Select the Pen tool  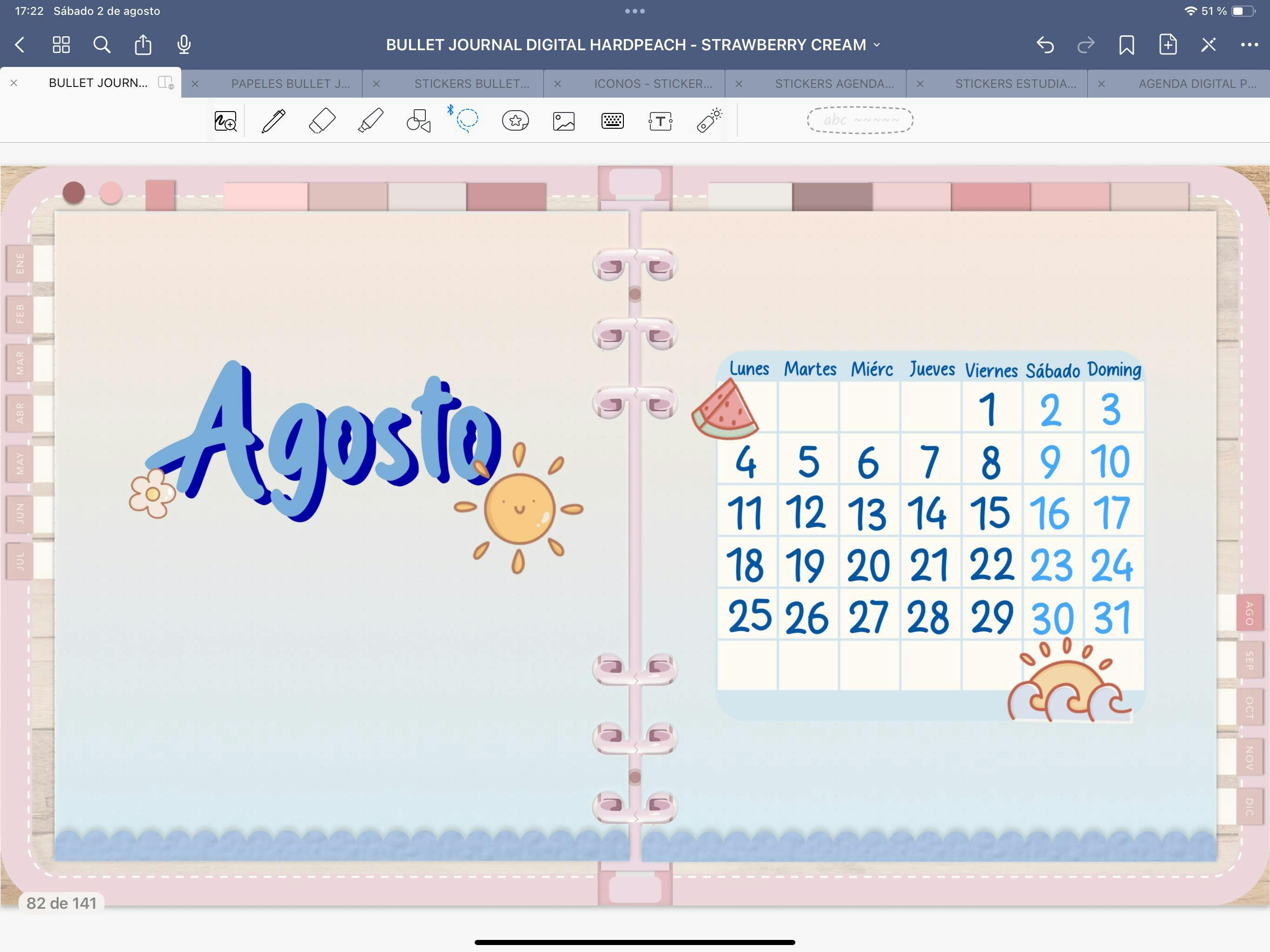point(273,121)
